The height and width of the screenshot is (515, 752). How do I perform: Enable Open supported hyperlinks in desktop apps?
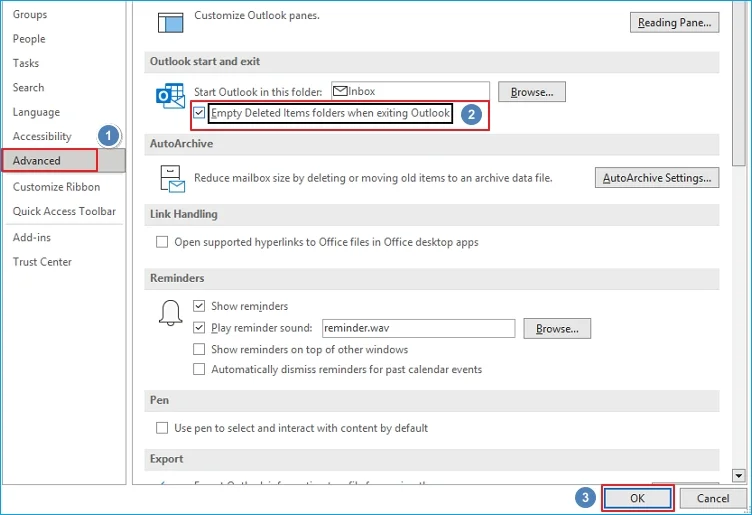(163, 242)
